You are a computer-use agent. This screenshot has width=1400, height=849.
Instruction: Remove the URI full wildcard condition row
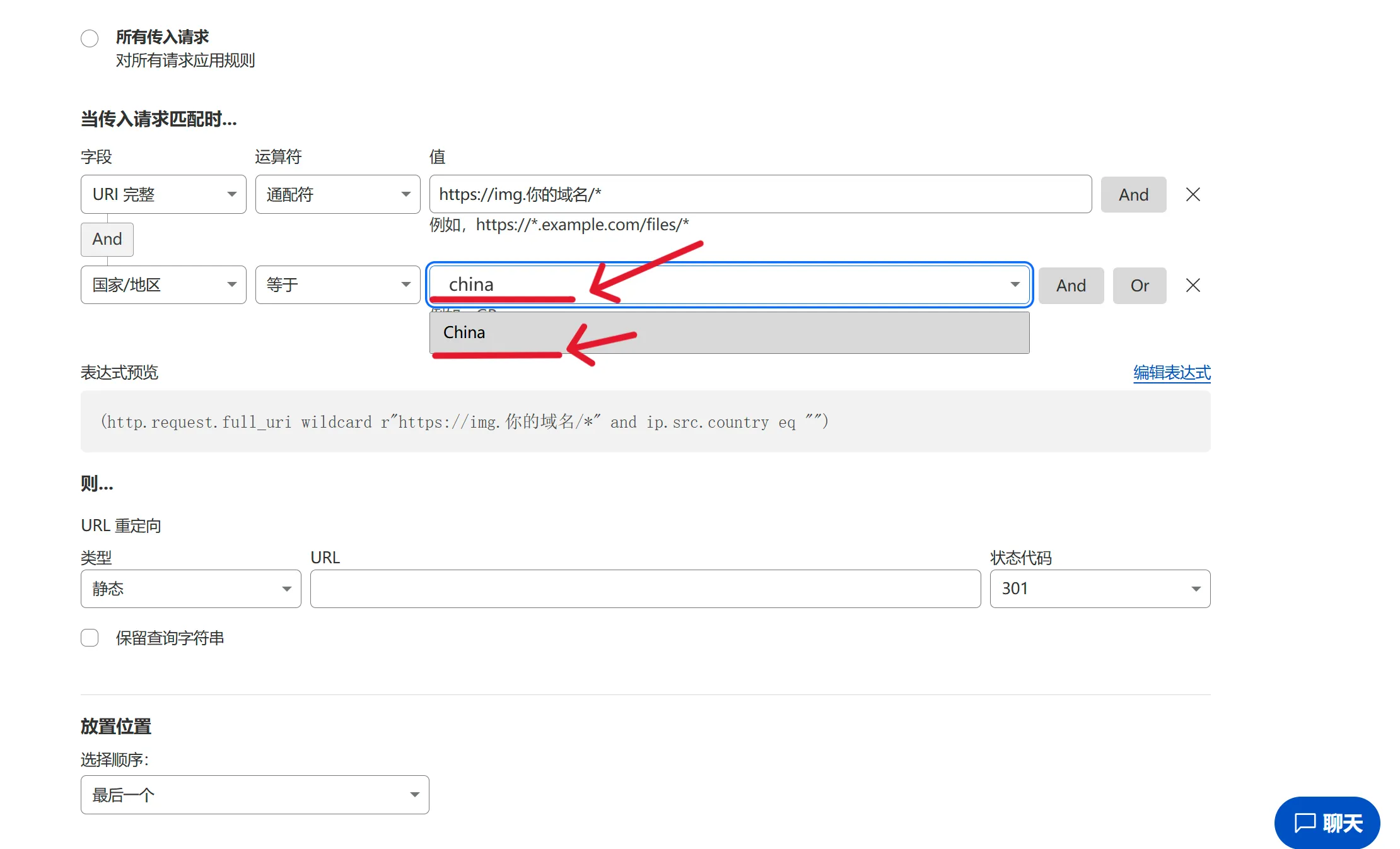click(x=1193, y=194)
